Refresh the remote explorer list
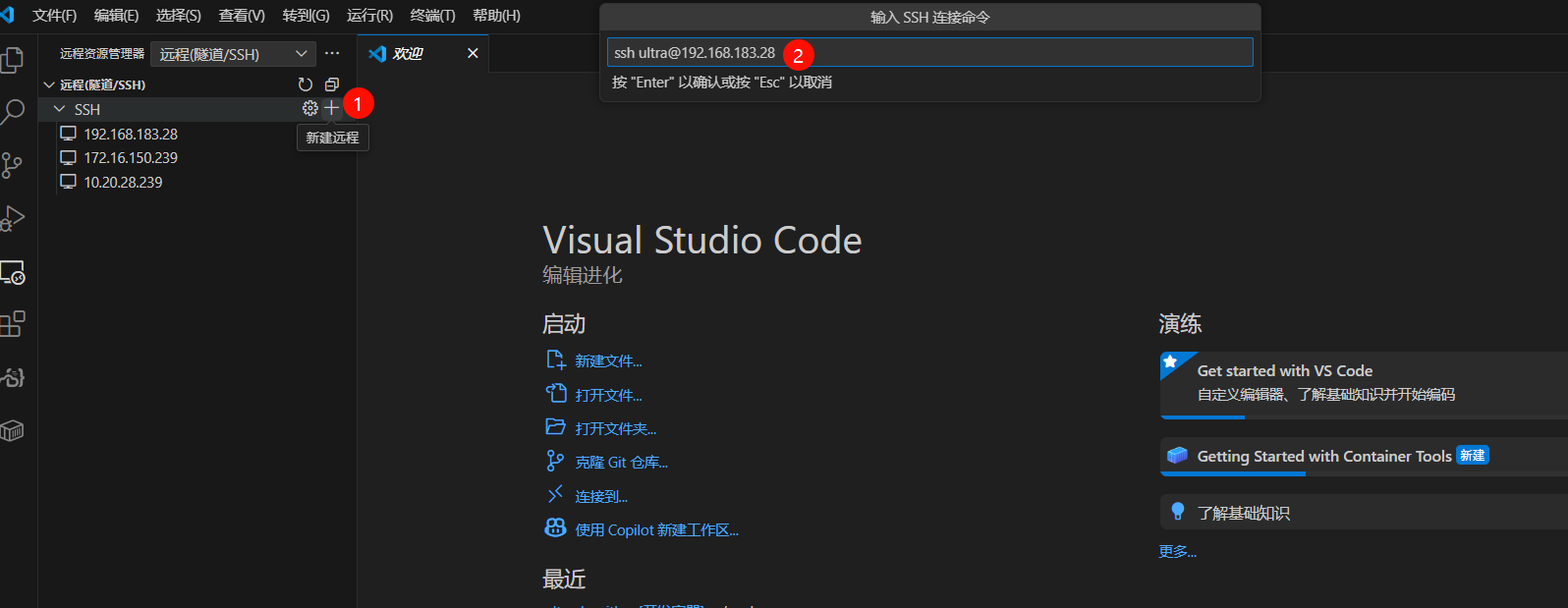Screen dimensions: 1568x608 [x=306, y=84]
